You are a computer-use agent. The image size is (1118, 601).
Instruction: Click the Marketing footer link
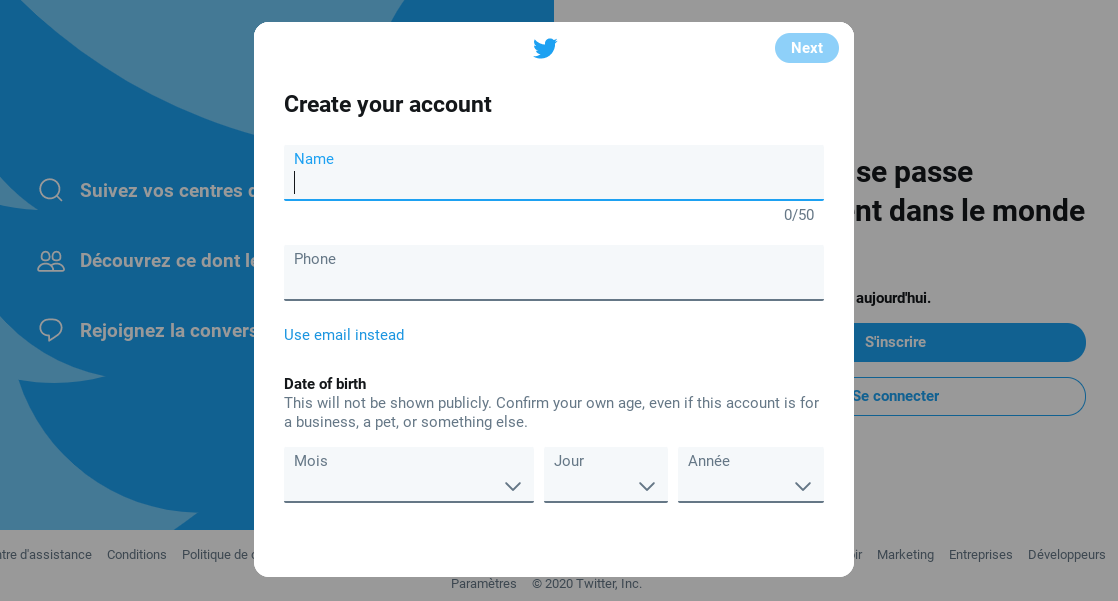point(905,554)
